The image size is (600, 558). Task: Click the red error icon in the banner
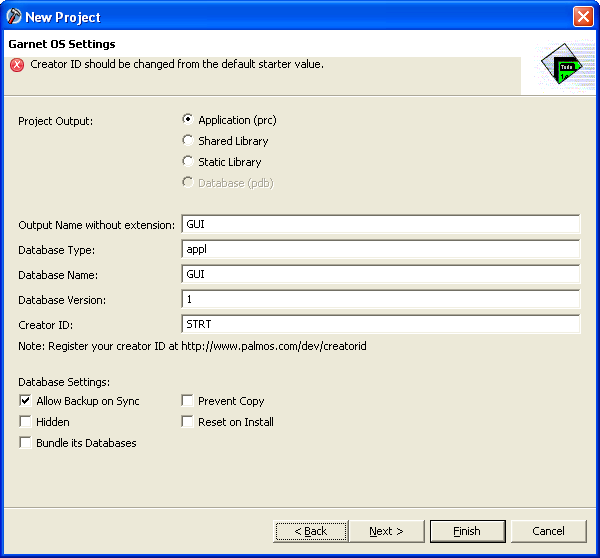tap(17, 65)
